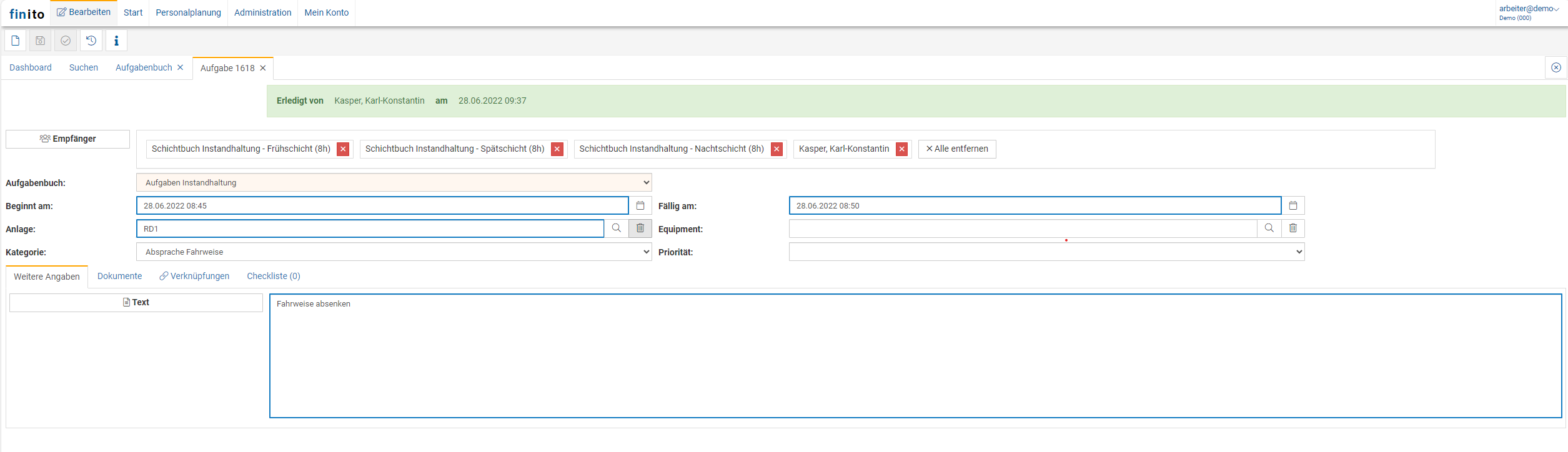The image size is (1568, 452).
Task: Open calendar picker for Fällig am
Action: pyautogui.click(x=1293, y=206)
